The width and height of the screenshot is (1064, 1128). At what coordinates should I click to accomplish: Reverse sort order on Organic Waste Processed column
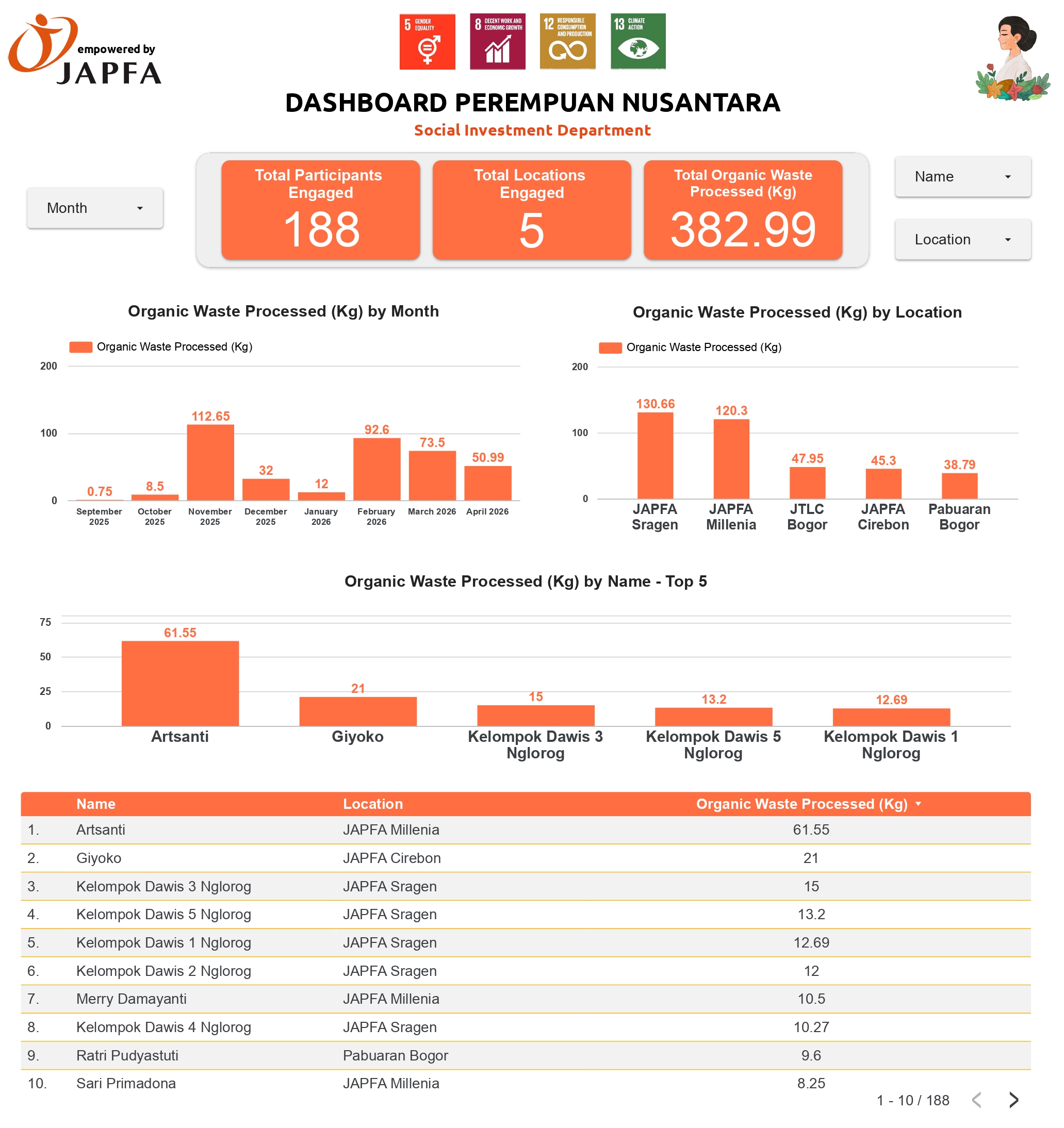tap(919, 804)
